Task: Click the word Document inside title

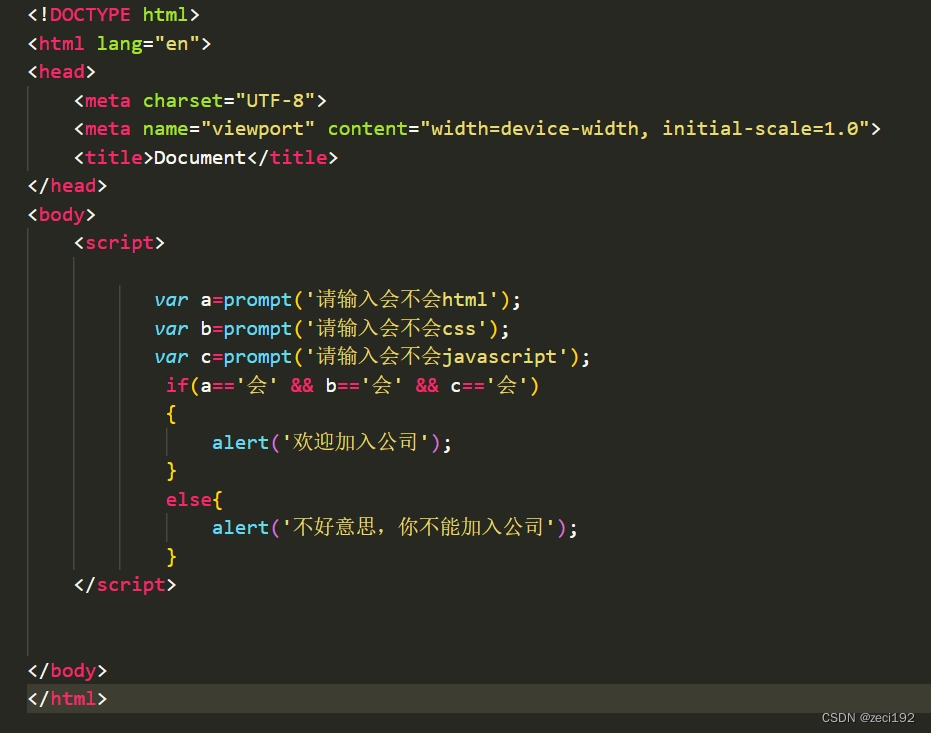Action: 200,157
